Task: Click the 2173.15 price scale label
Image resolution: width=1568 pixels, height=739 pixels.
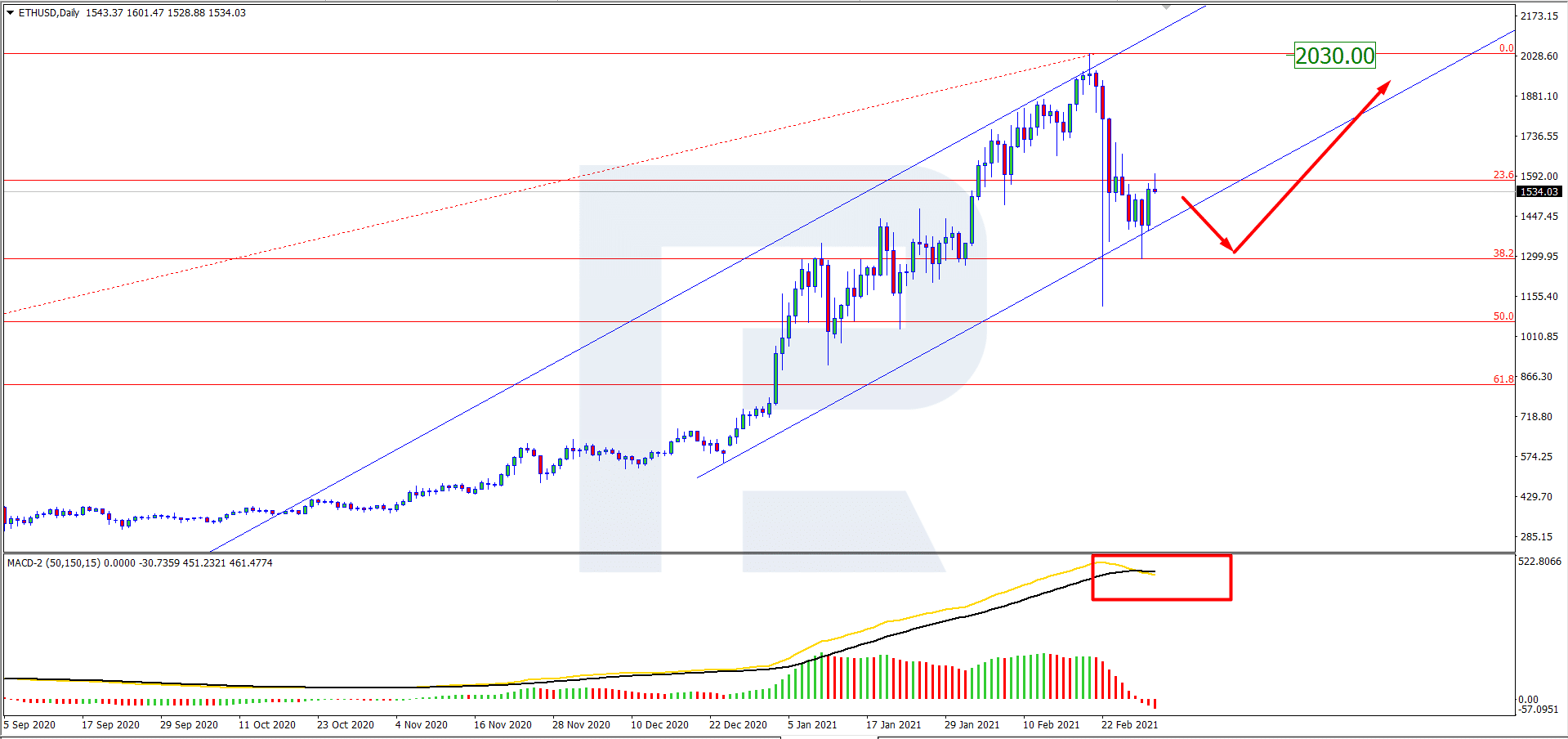Action: tap(1539, 16)
